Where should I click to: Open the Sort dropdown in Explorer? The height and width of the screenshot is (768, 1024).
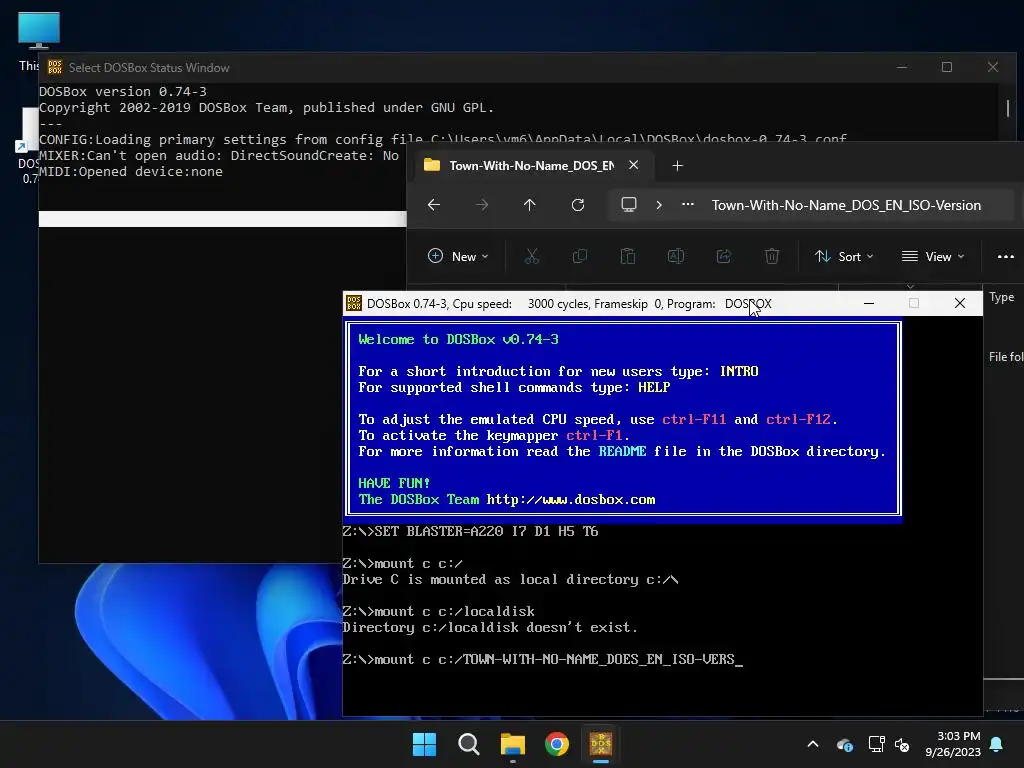coord(844,257)
